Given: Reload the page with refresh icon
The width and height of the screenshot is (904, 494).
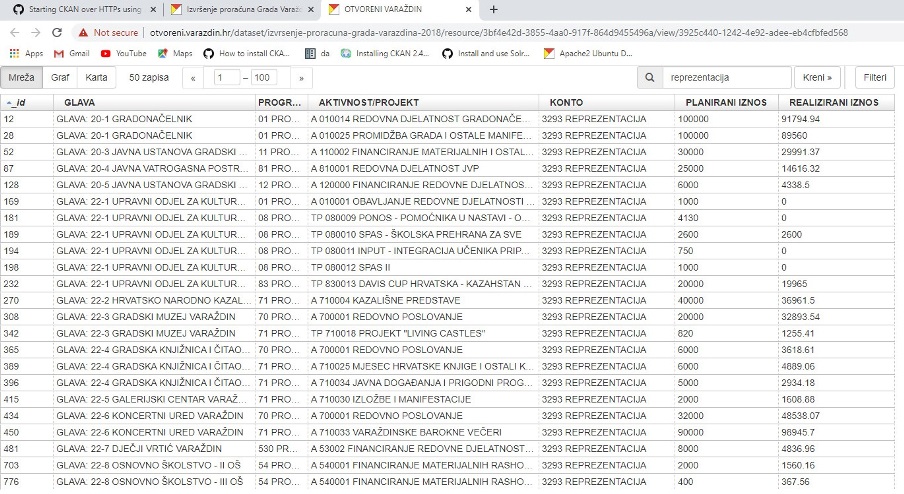Looking at the screenshot, I should pyautogui.click(x=59, y=32).
